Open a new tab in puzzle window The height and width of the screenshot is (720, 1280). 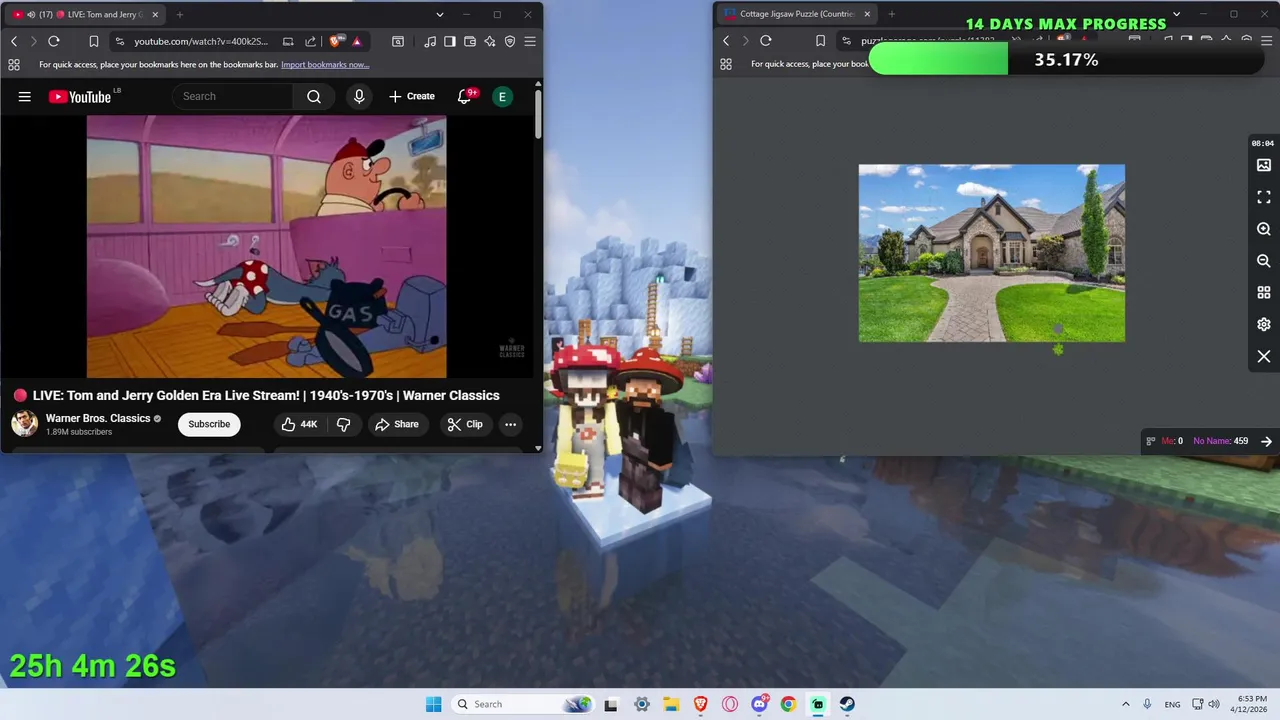pos(892,14)
